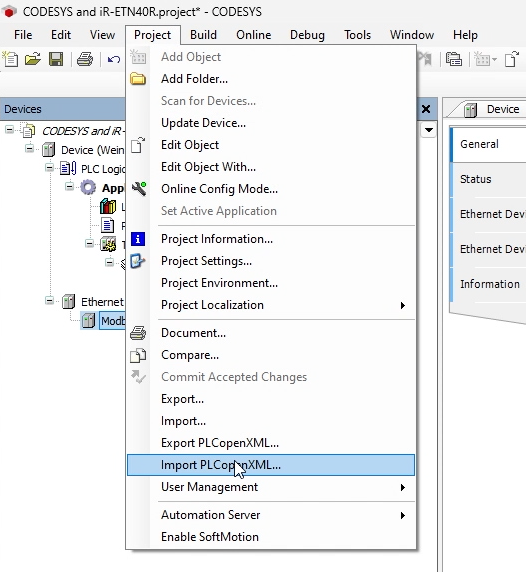Close the Devices panel
526x572 pixels.
[426, 109]
